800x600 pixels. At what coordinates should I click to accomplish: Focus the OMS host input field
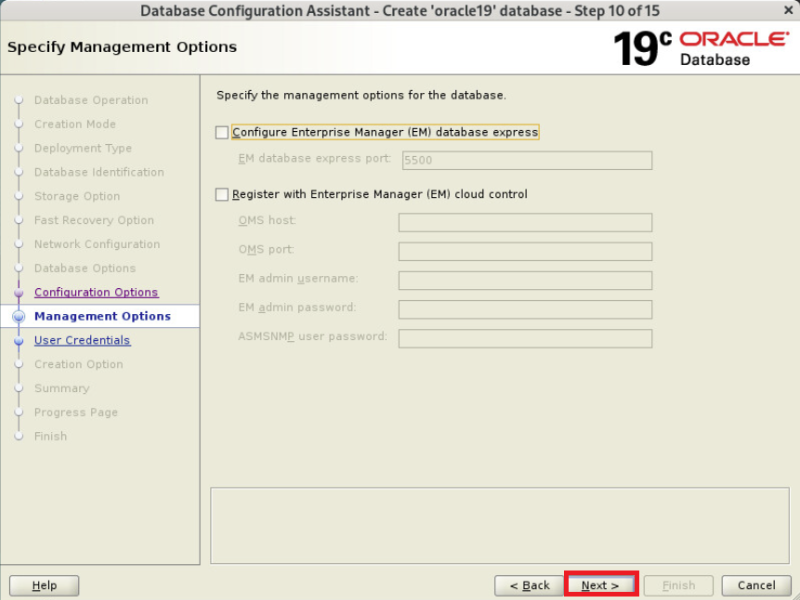tap(525, 222)
